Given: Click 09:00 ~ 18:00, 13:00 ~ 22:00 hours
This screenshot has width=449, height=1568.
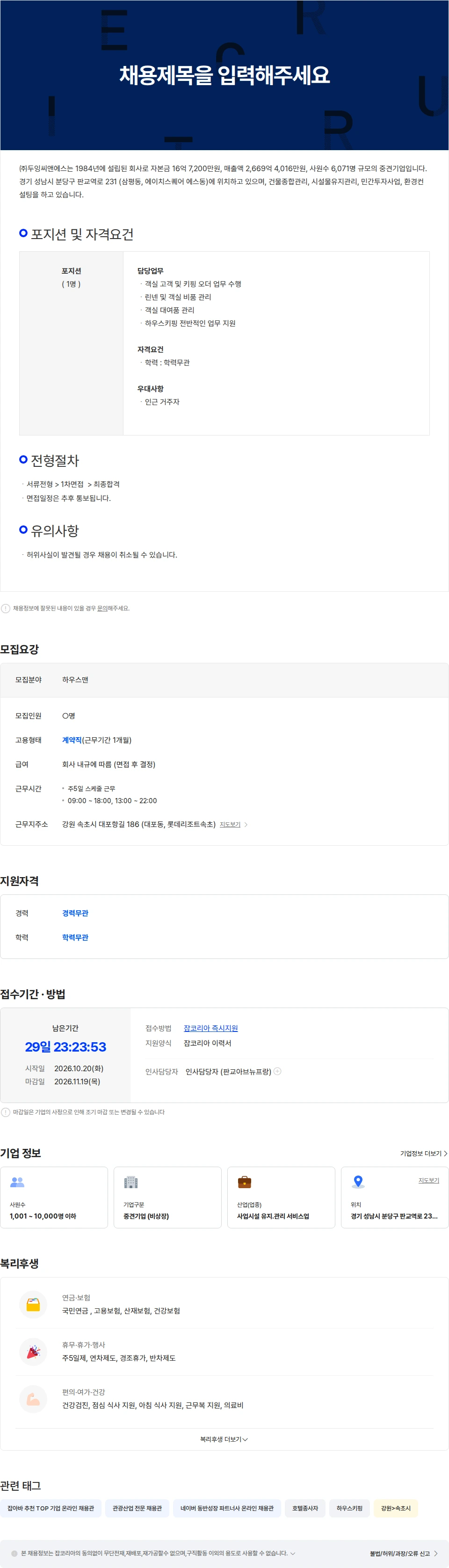Looking at the screenshot, I should 112,800.
